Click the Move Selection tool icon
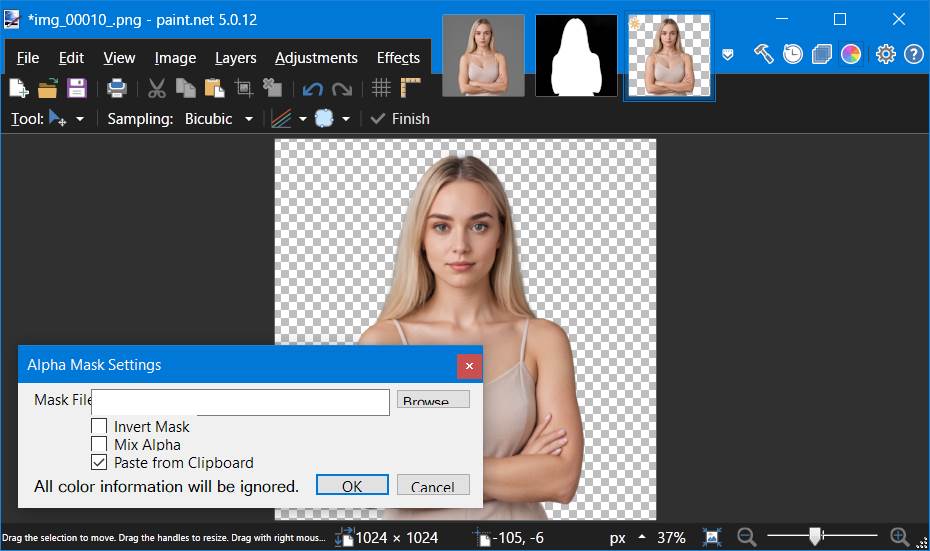This screenshot has height=551, width=930. (58, 119)
